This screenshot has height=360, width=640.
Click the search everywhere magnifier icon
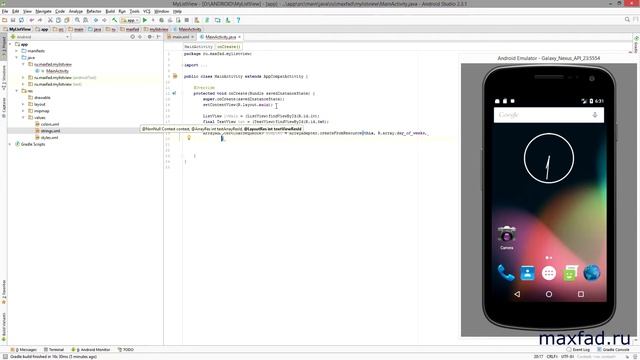[627, 20]
